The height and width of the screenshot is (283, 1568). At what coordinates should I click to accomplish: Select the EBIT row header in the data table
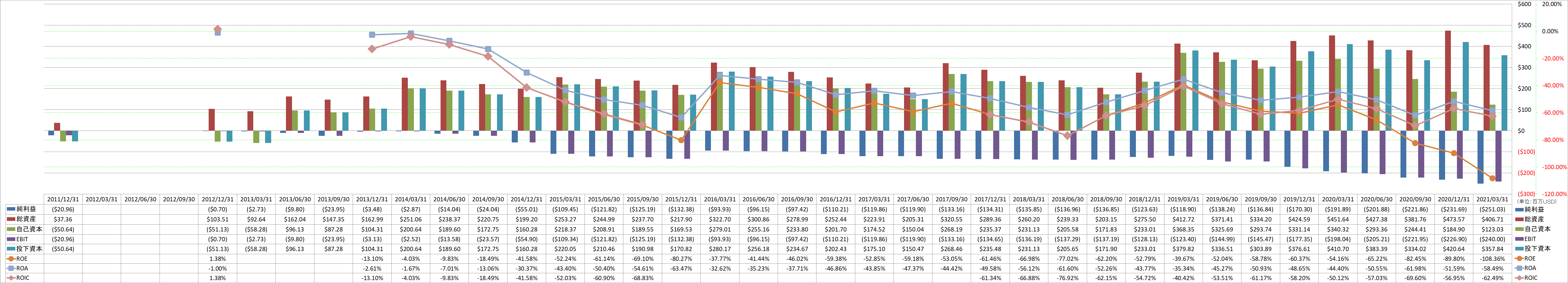(x=25, y=239)
